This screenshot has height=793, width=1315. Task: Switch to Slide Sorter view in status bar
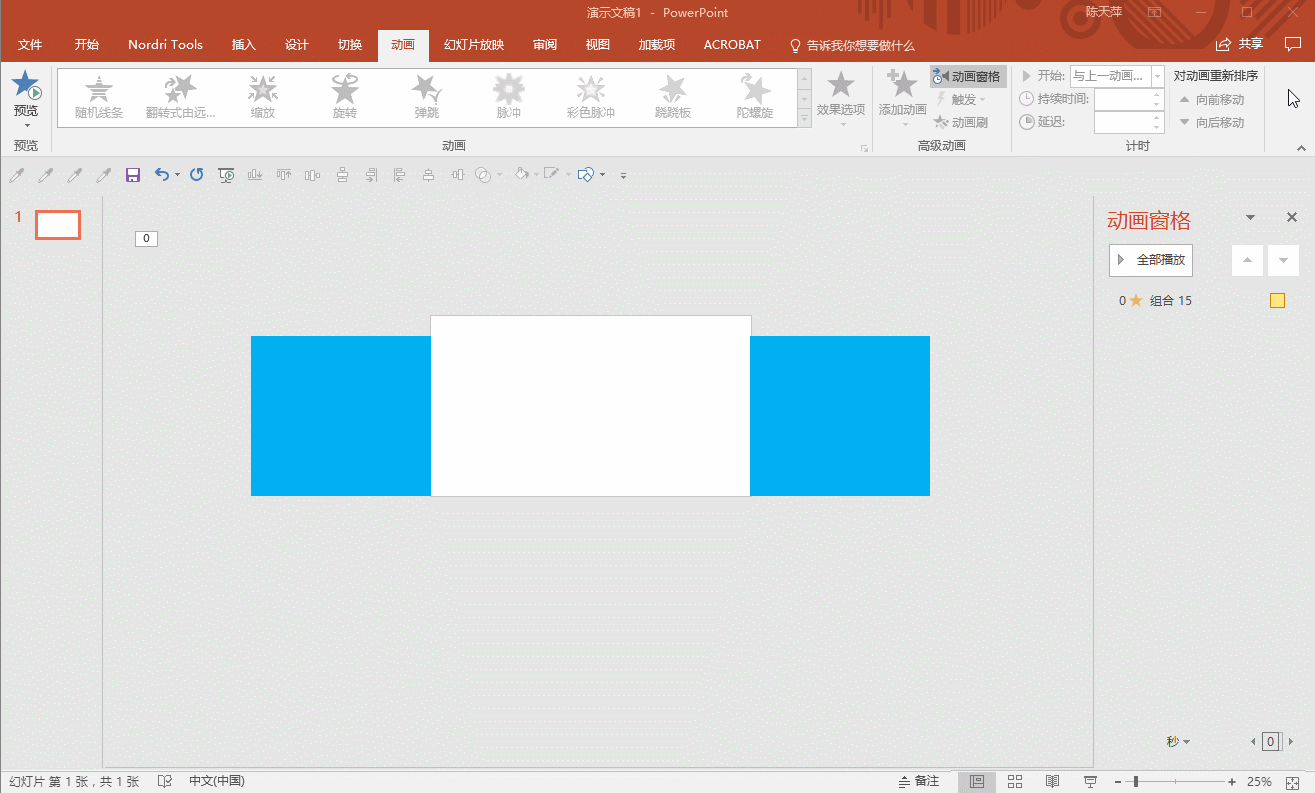tap(1015, 781)
